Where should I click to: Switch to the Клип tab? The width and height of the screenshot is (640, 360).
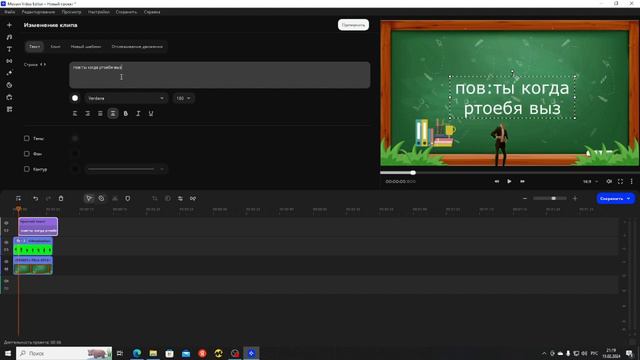56,47
